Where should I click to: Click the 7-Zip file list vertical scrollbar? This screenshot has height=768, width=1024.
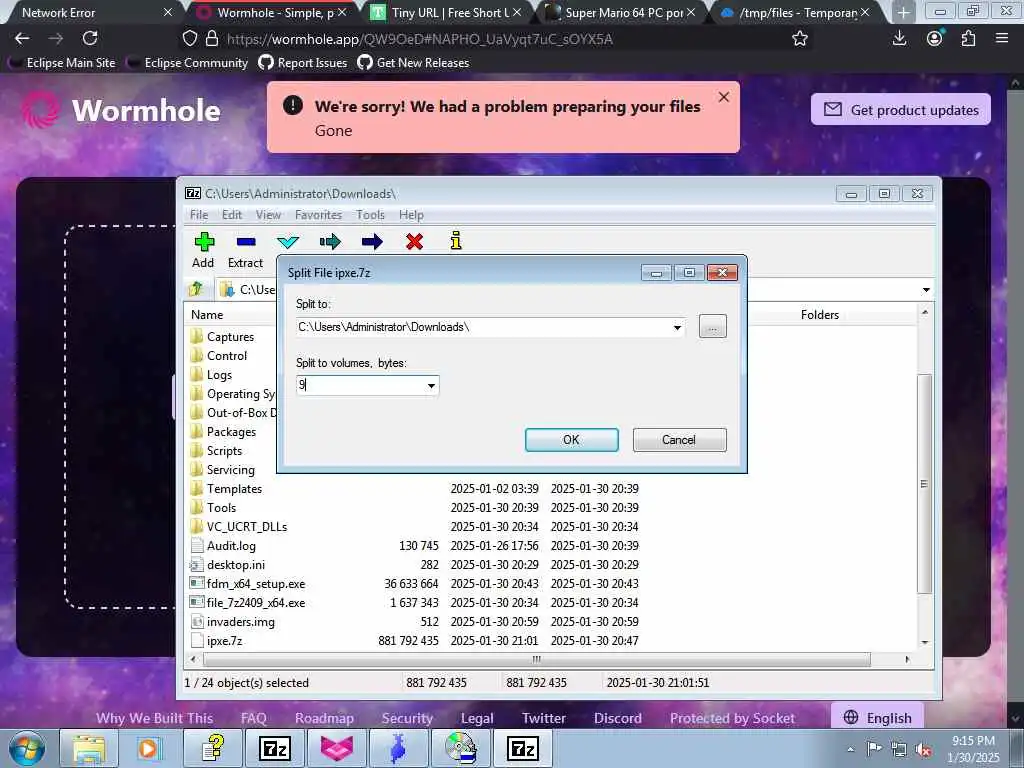pyautogui.click(x=924, y=483)
